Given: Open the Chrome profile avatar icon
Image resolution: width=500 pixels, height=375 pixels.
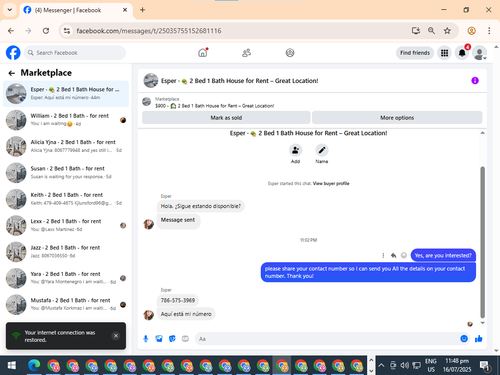Looking at the screenshot, I should [x=471, y=31].
